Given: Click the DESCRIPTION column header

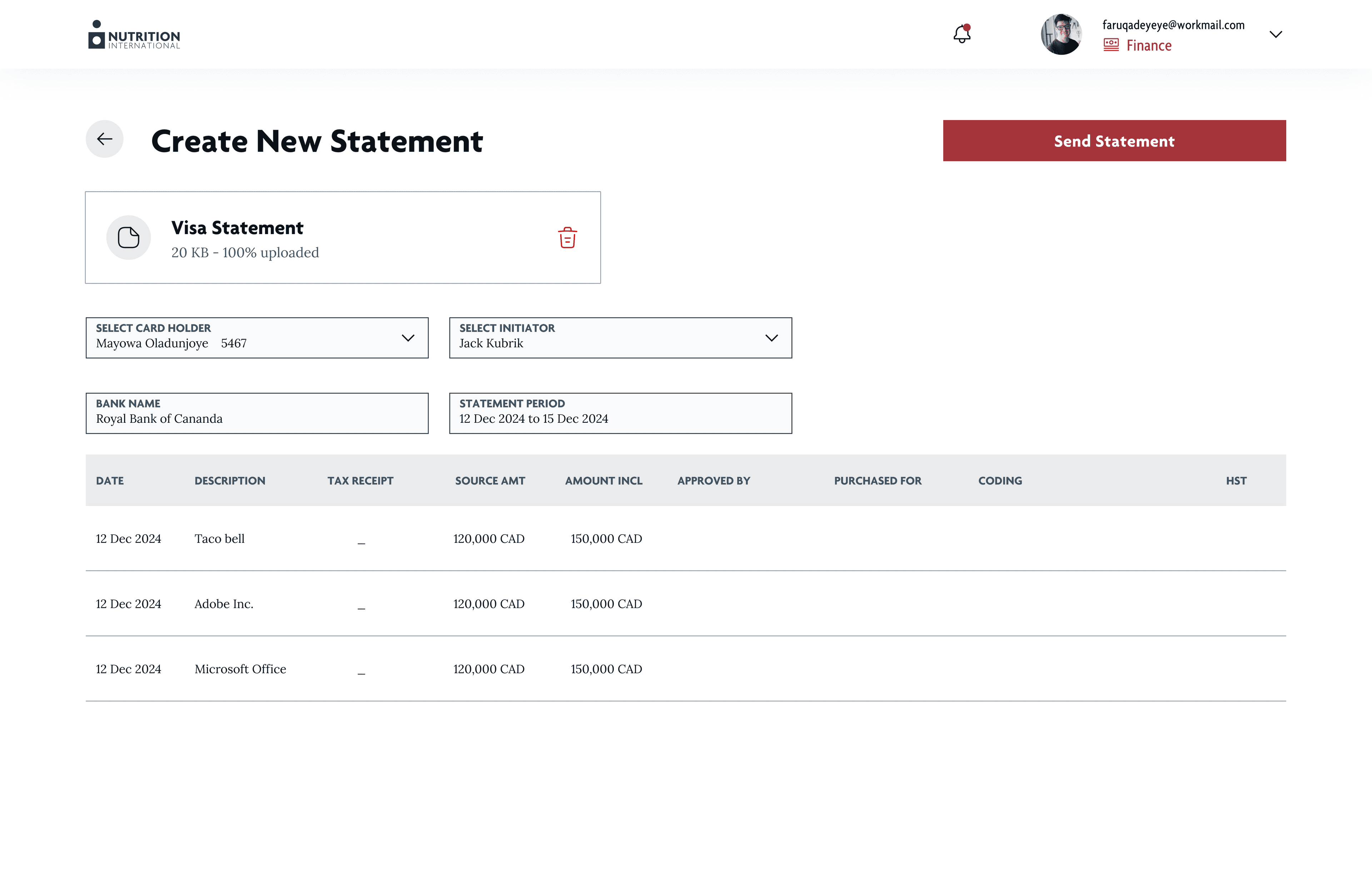Looking at the screenshot, I should [x=230, y=480].
